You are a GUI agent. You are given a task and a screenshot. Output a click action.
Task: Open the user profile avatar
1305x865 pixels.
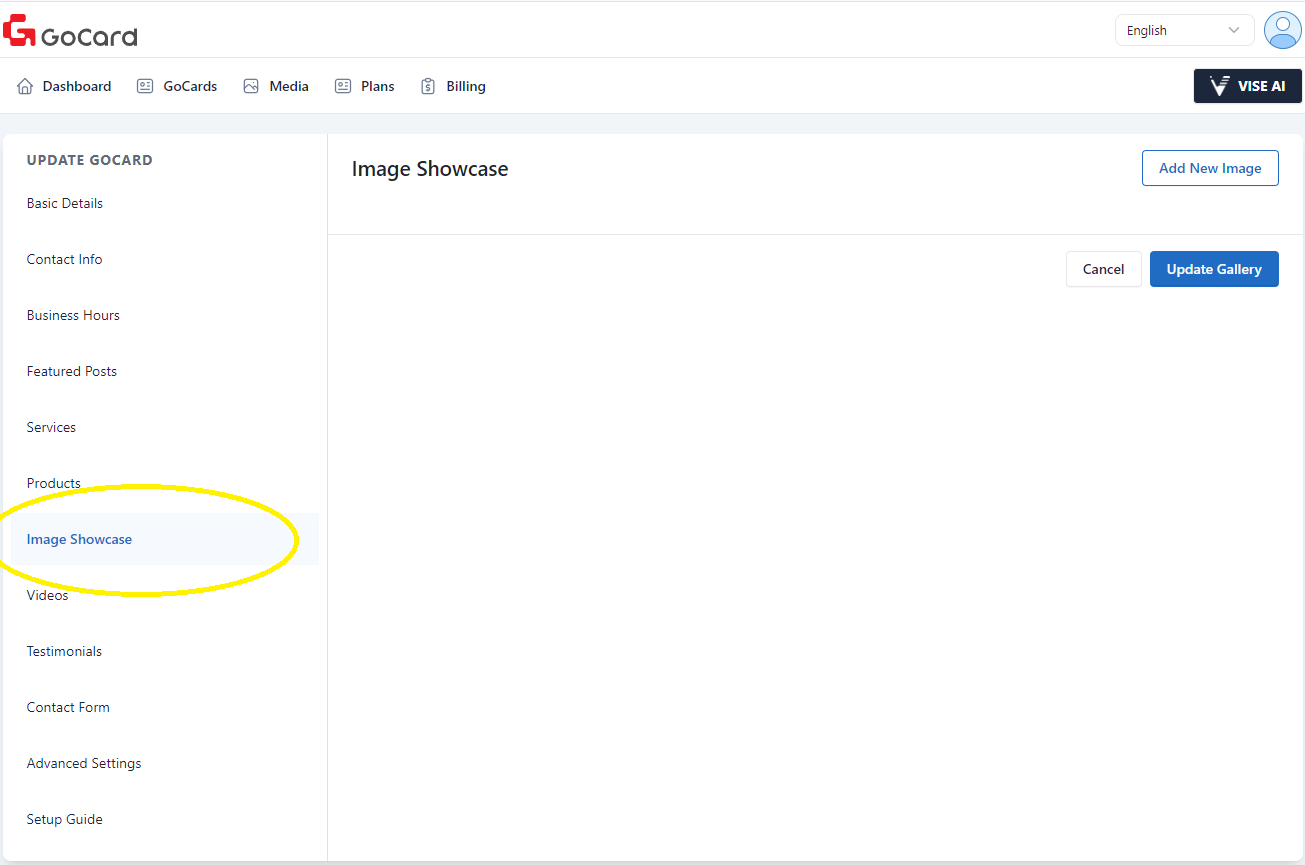(x=1282, y=30)
